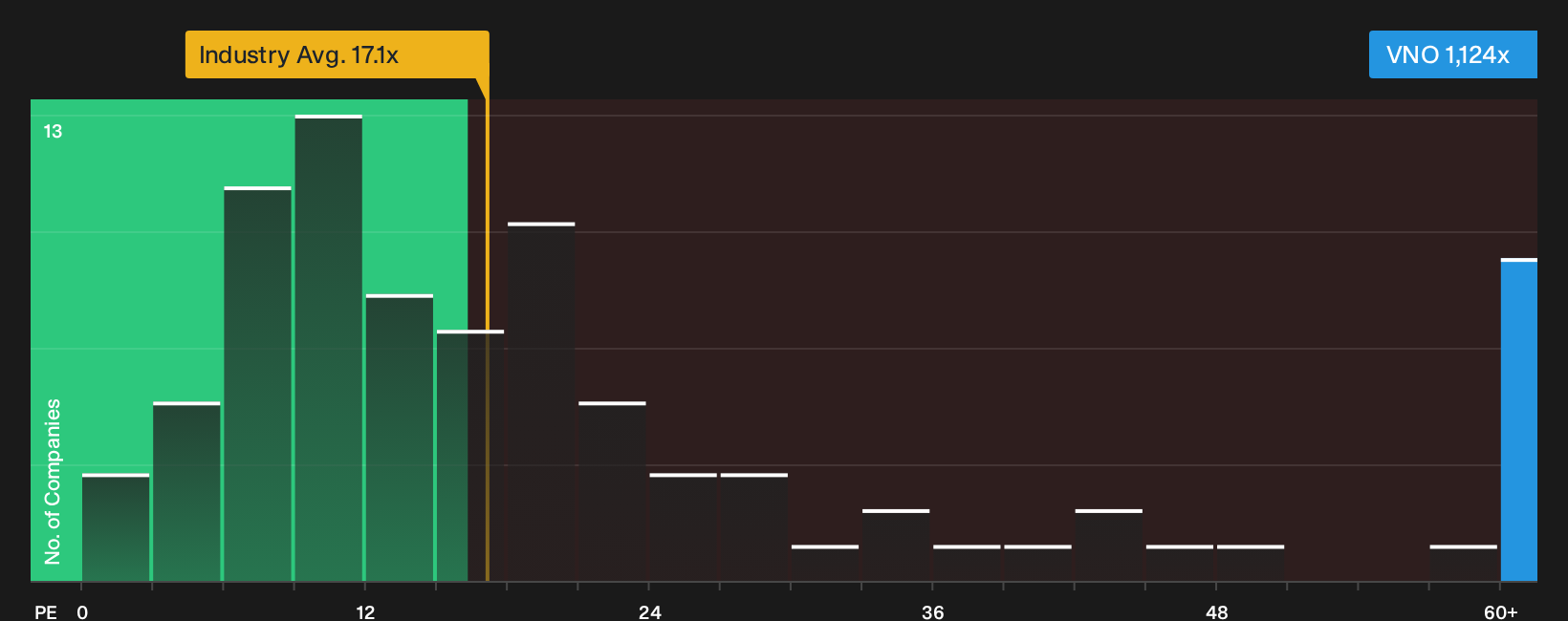Click the x-axis label 24

[x=649, y=611]
